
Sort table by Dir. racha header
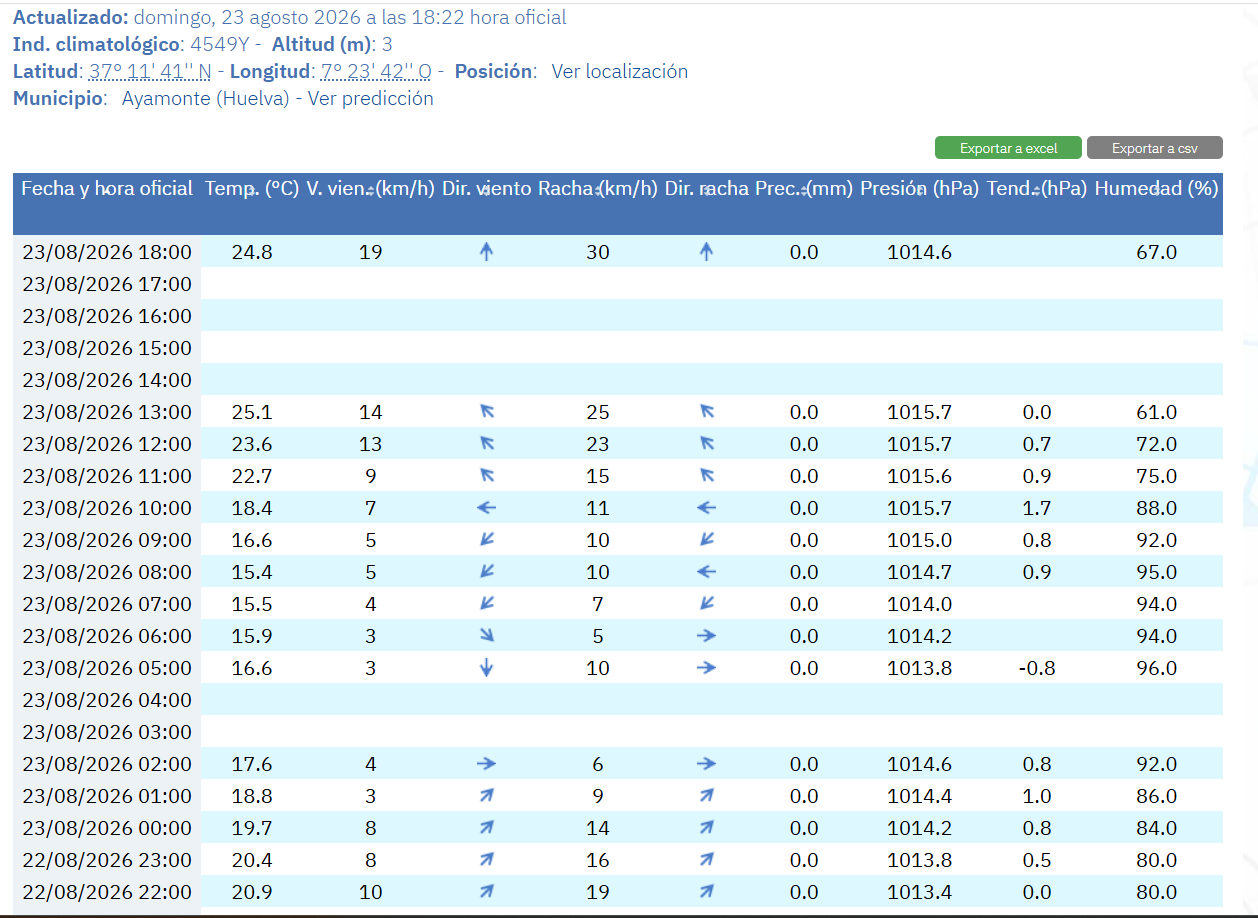pos(706,188)
